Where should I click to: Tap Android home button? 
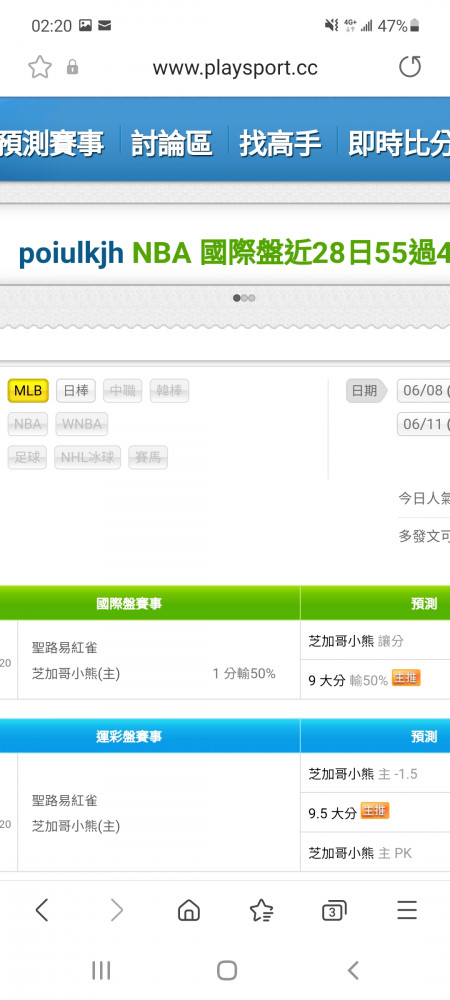(227, 971)
